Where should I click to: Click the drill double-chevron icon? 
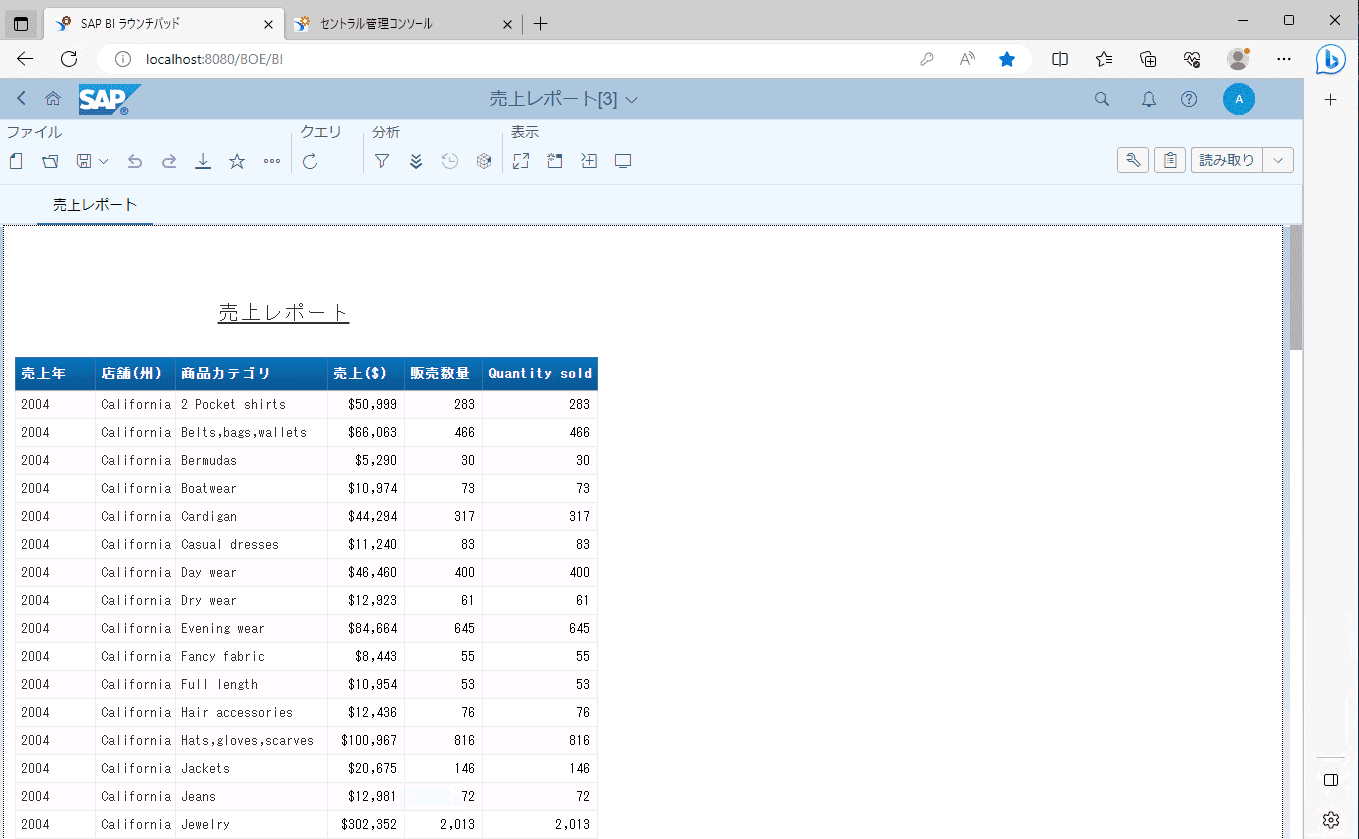[x=416, y=161]
